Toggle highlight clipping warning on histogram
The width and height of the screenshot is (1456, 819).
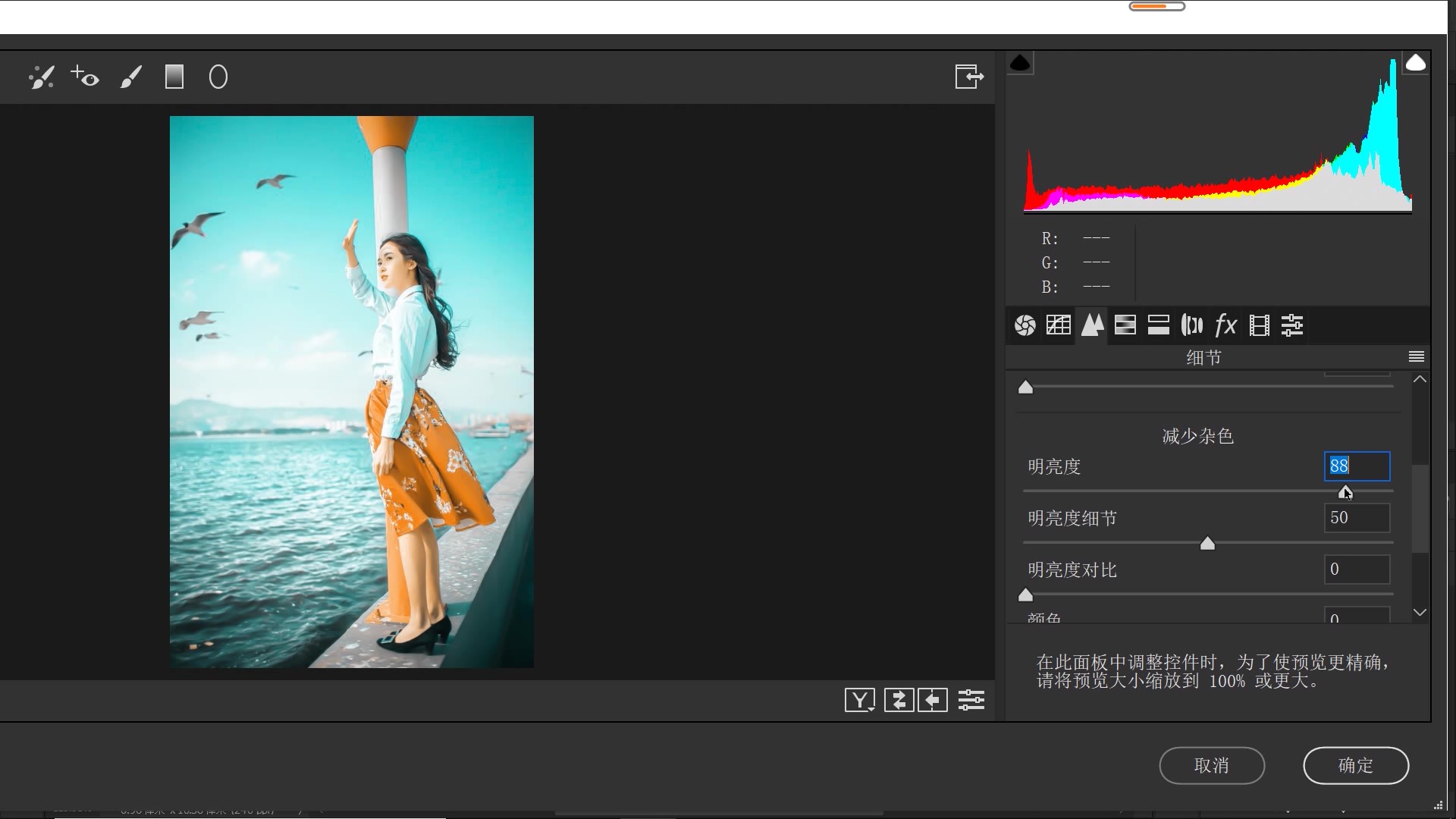point(1417,63)
